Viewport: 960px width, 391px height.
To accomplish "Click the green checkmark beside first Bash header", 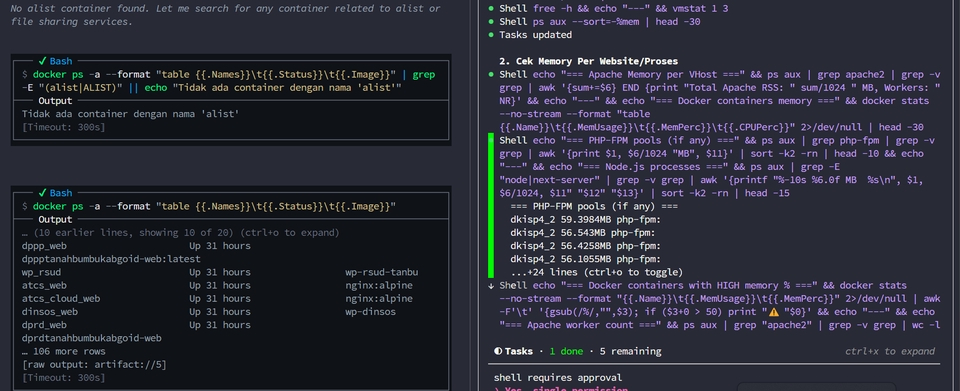I will click(42, 61).
